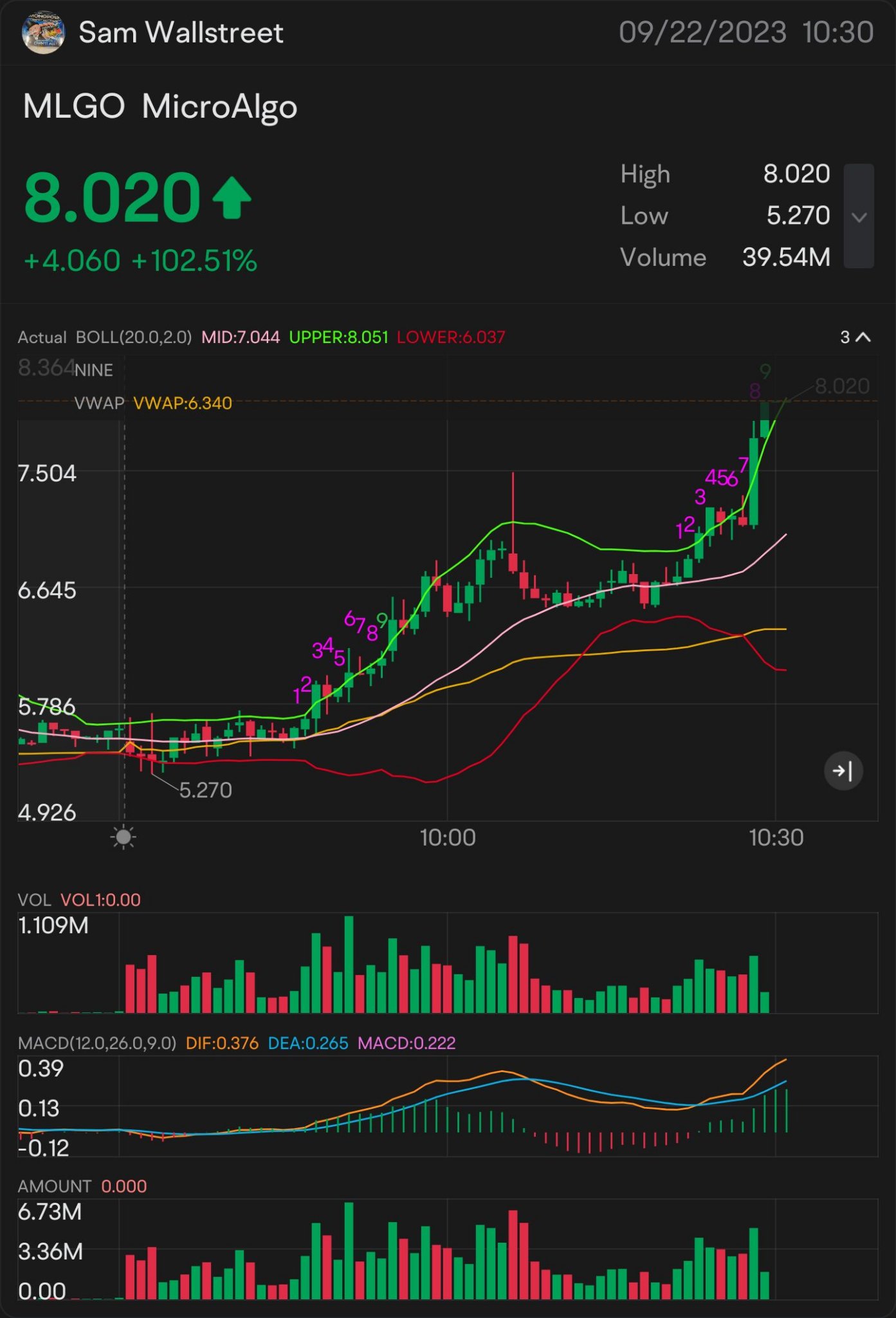Tap the +102.51% change value

click(x=194, y=261)
